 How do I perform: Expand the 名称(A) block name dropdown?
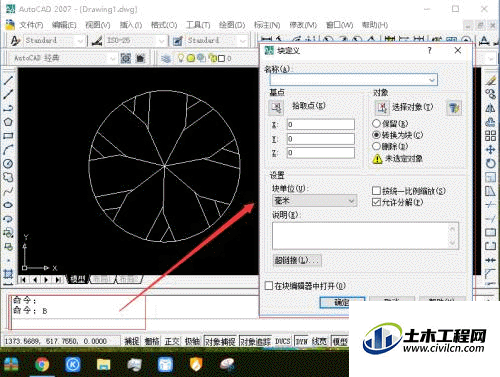[x=432, y=80]
